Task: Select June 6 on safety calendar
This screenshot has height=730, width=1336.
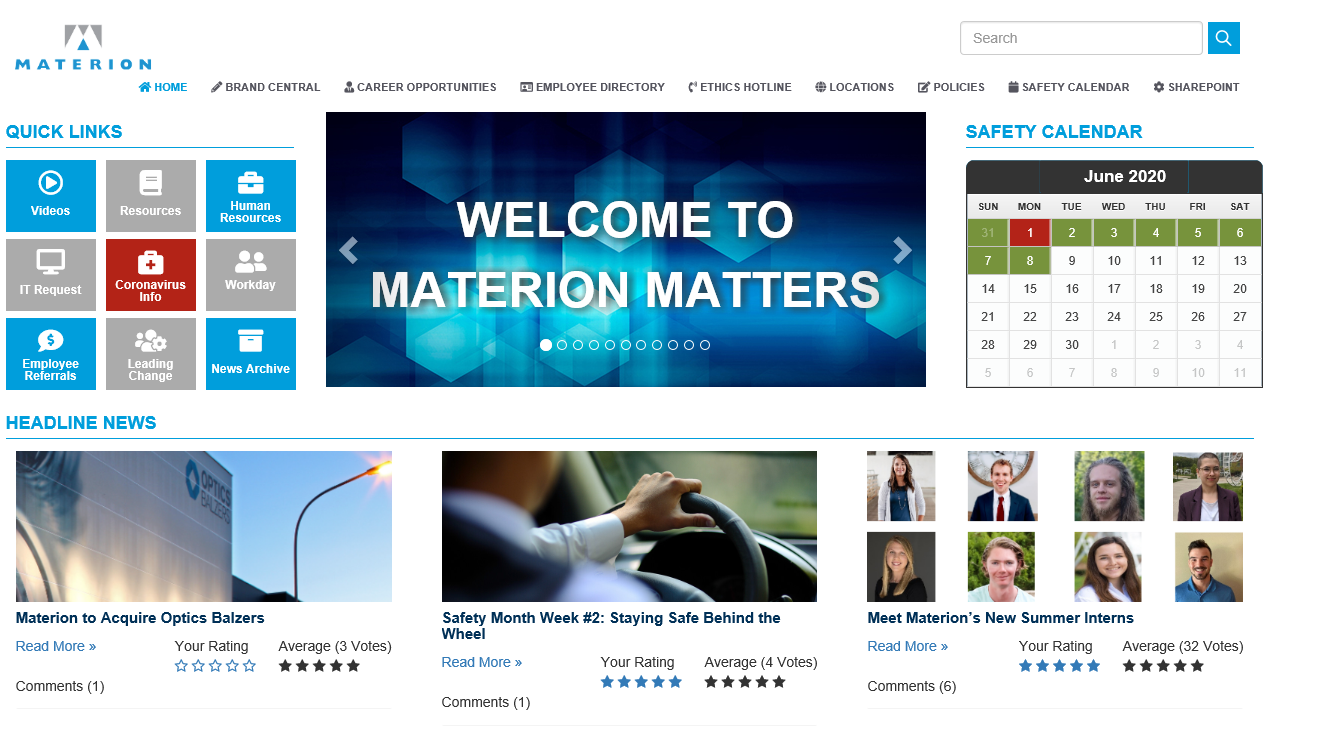Action: click(x=1240, y=233)
